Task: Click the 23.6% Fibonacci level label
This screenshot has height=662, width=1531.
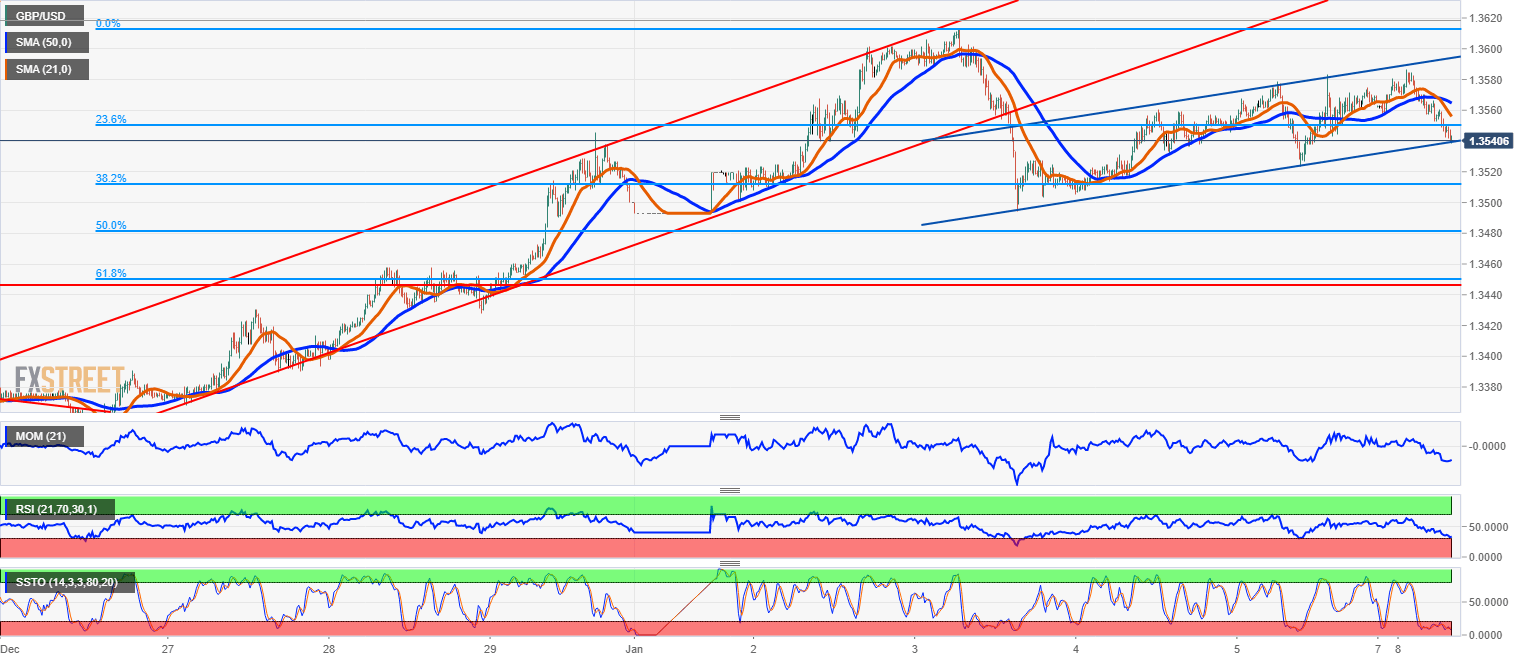Action: [111, 119]
